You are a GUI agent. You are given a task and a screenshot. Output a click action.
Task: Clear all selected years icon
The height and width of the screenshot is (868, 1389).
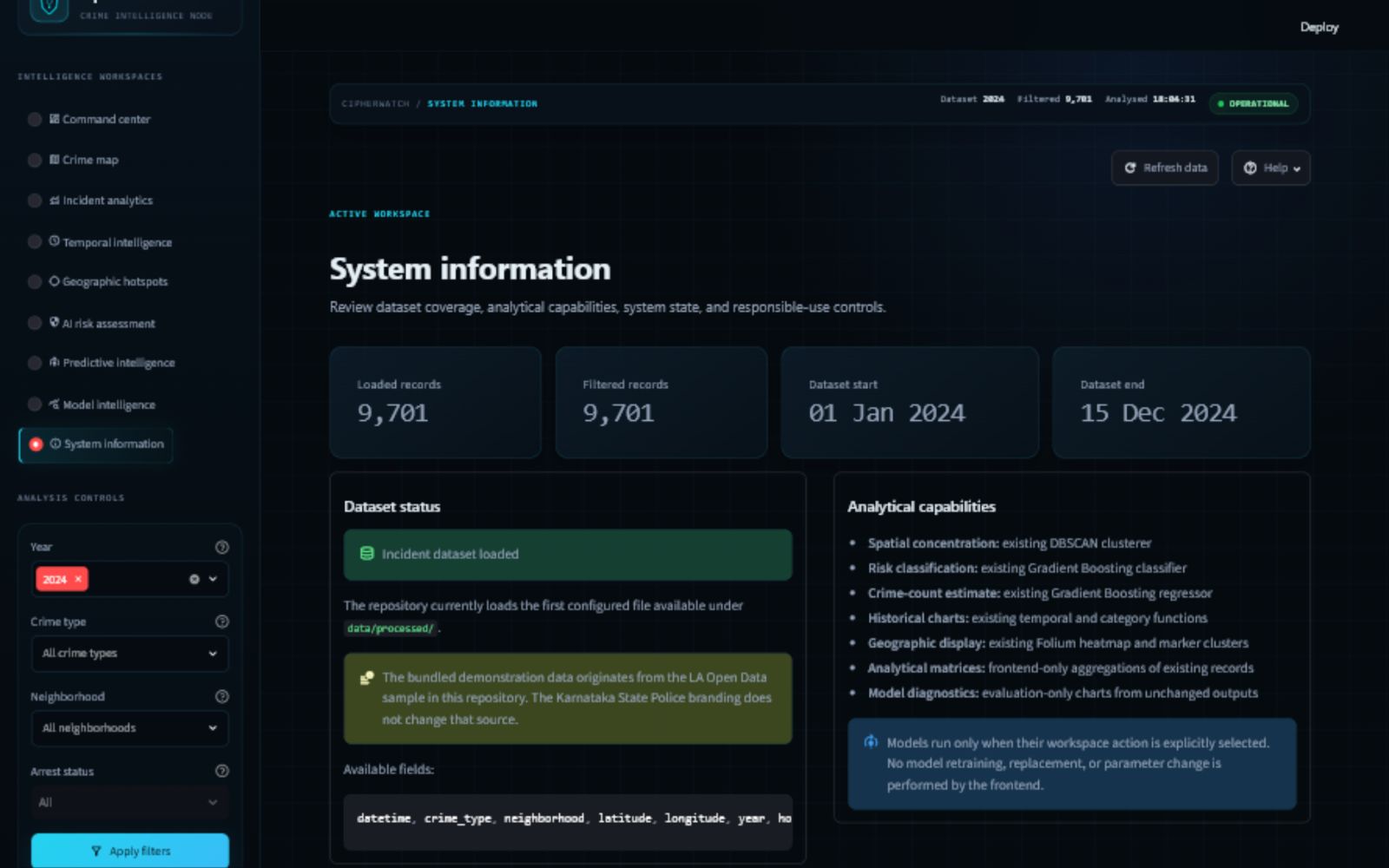[x=194, y=579]
